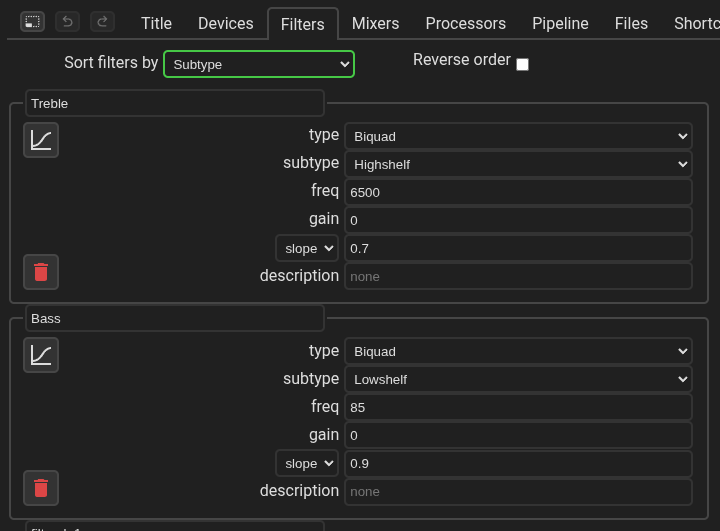
Task: Go to the Devices tab
Action: click(225, 23)
